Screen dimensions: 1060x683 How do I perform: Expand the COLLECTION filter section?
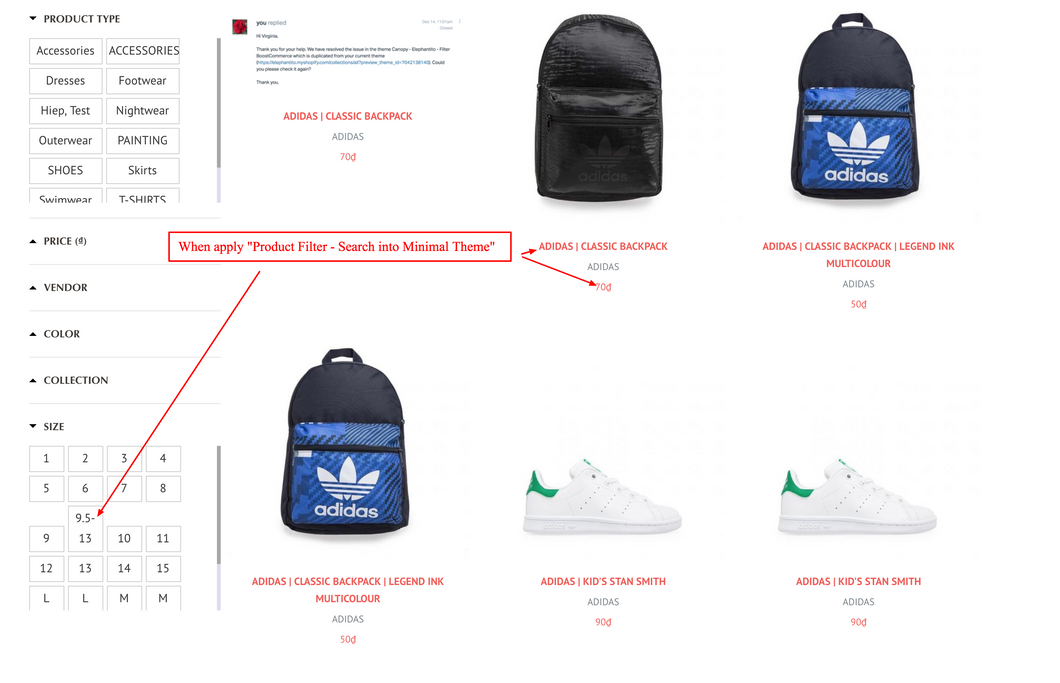pyautogui.click(x=33, y=381)
